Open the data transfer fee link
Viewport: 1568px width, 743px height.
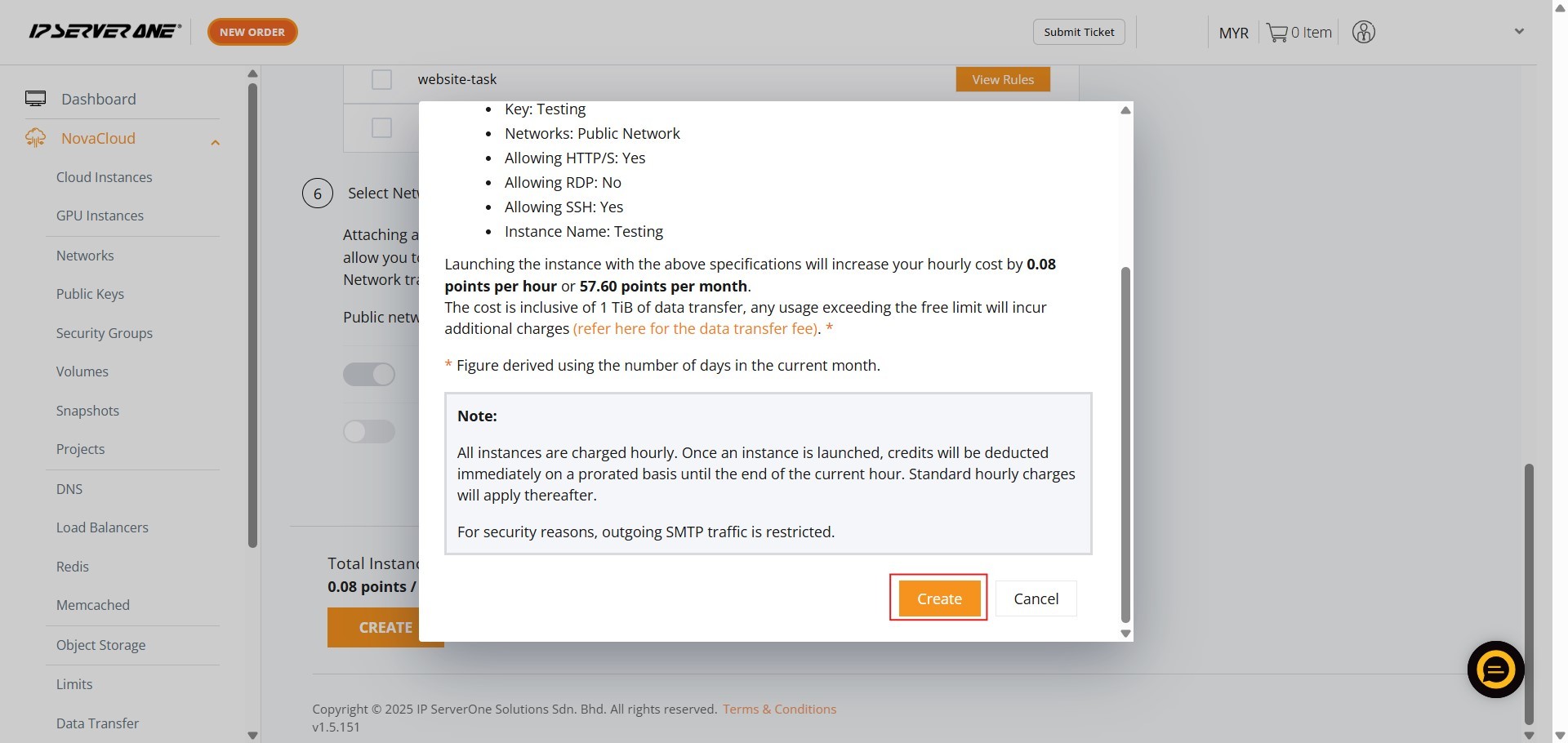696,328
